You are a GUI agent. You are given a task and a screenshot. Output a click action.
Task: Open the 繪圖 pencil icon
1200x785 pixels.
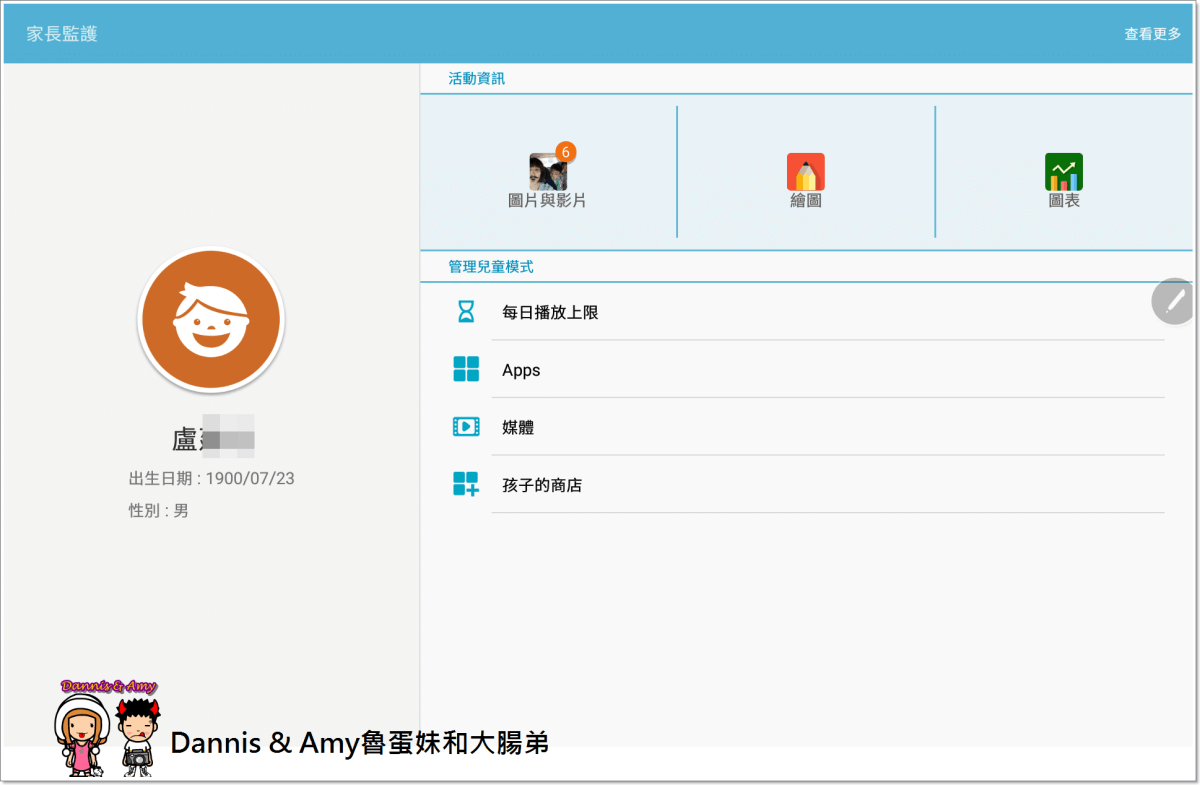[806, 172]
